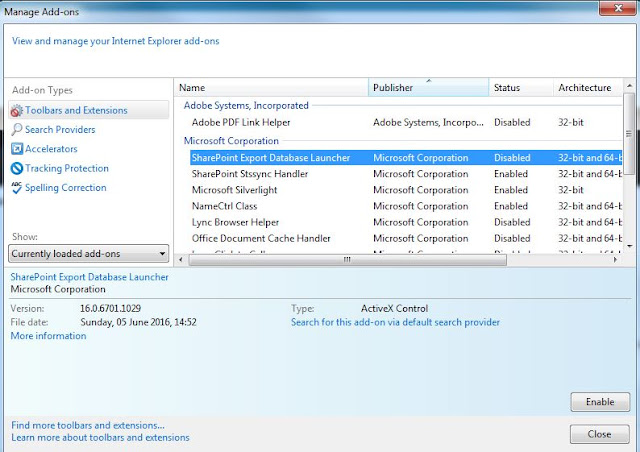The height and width of the screenshot is (452, 640).
Task: Click the Tracking Protection icon
Action: pyautogui.click(x=17, y=168)
